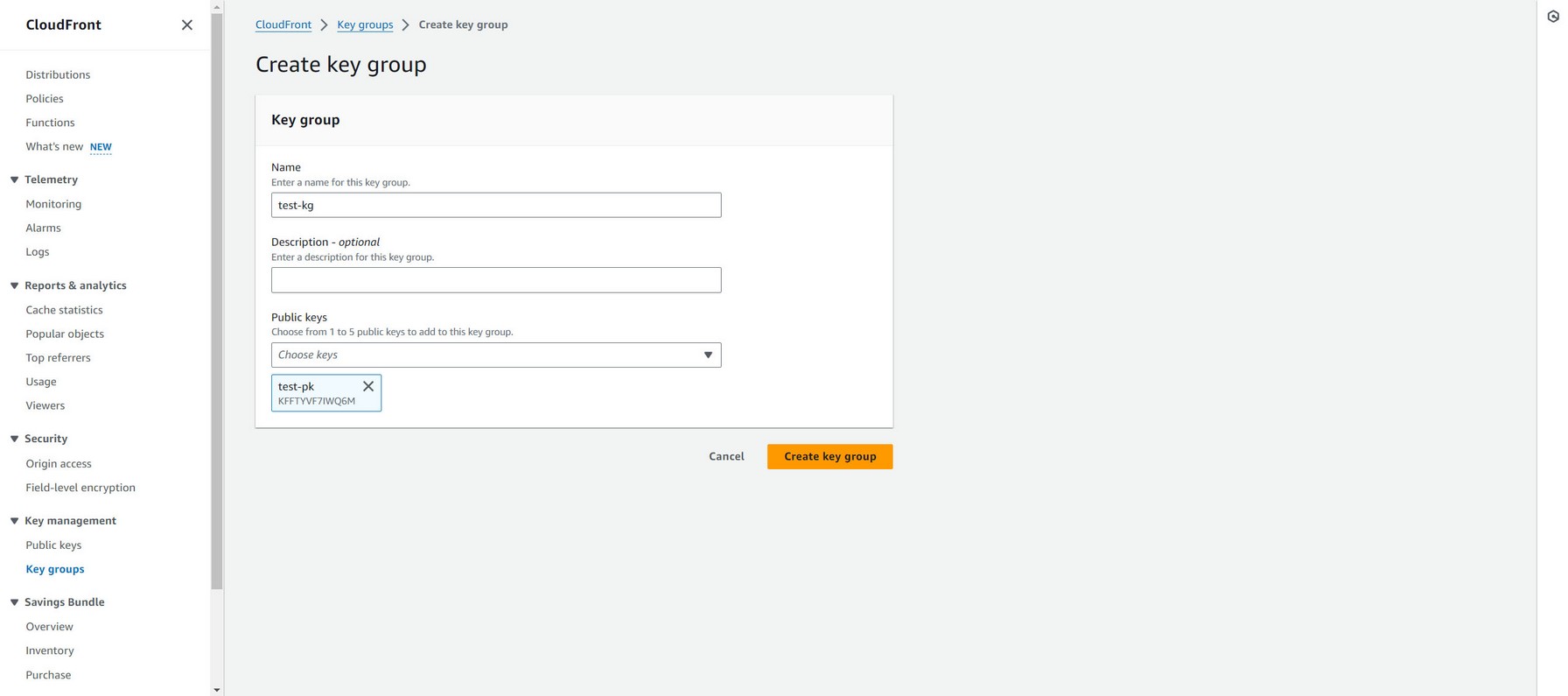Focus the Name input field
Screen dimensions: 1568x696
(495, 205)
